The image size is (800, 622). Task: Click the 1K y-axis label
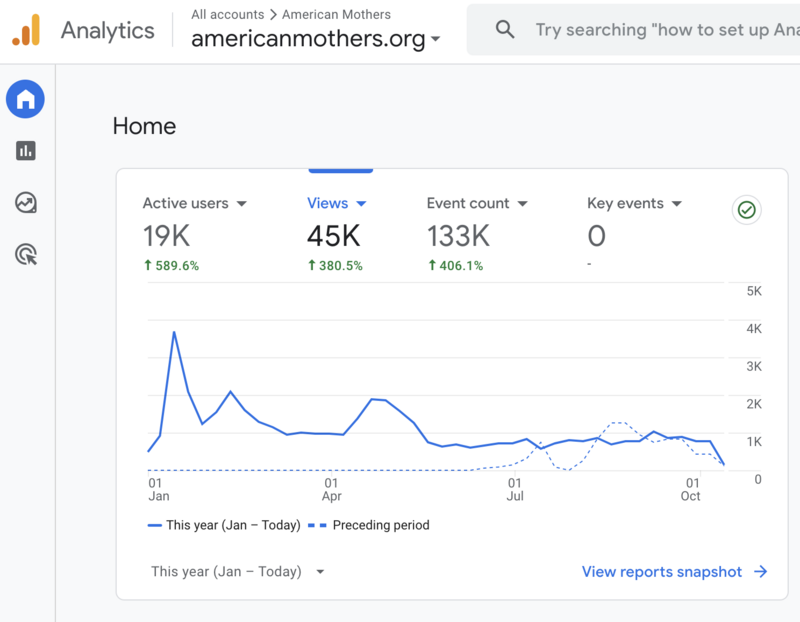coord(754,442)
